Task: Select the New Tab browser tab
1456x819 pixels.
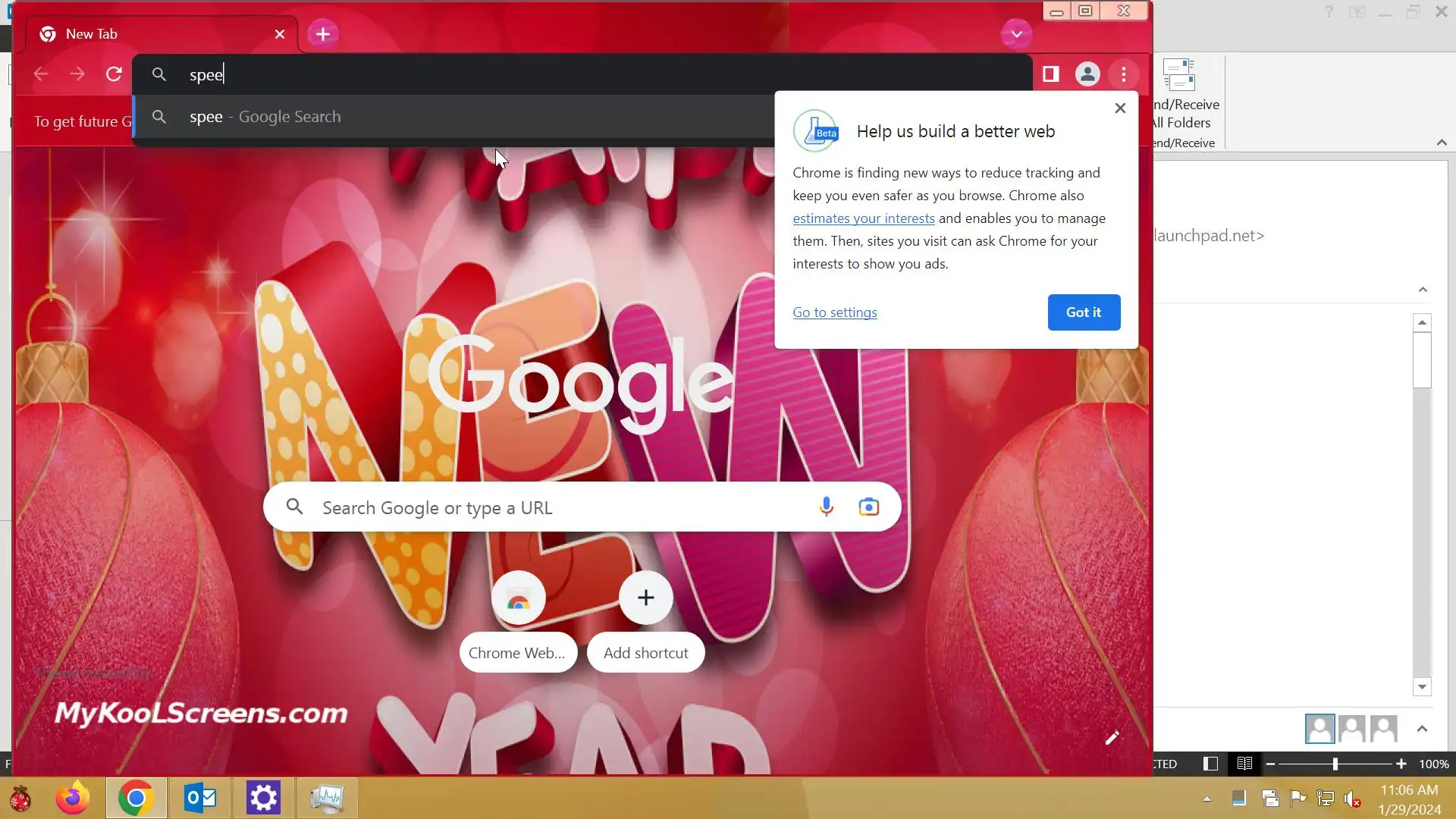Action: (152, 34)
